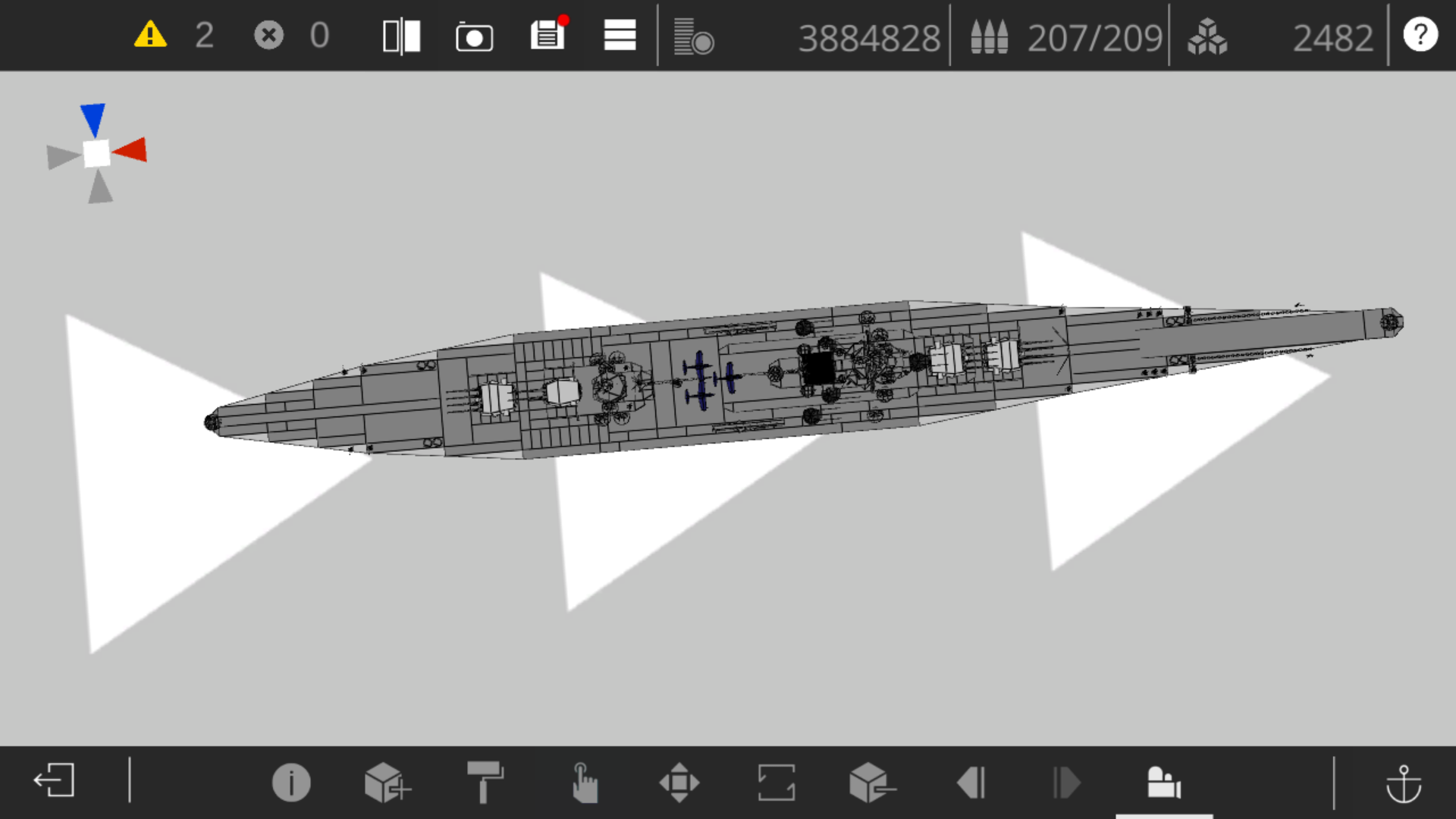Click the warnings count number 2
Image resolution: width=1456 pixels, height=819 pixels.
click(x=204, y=35)
